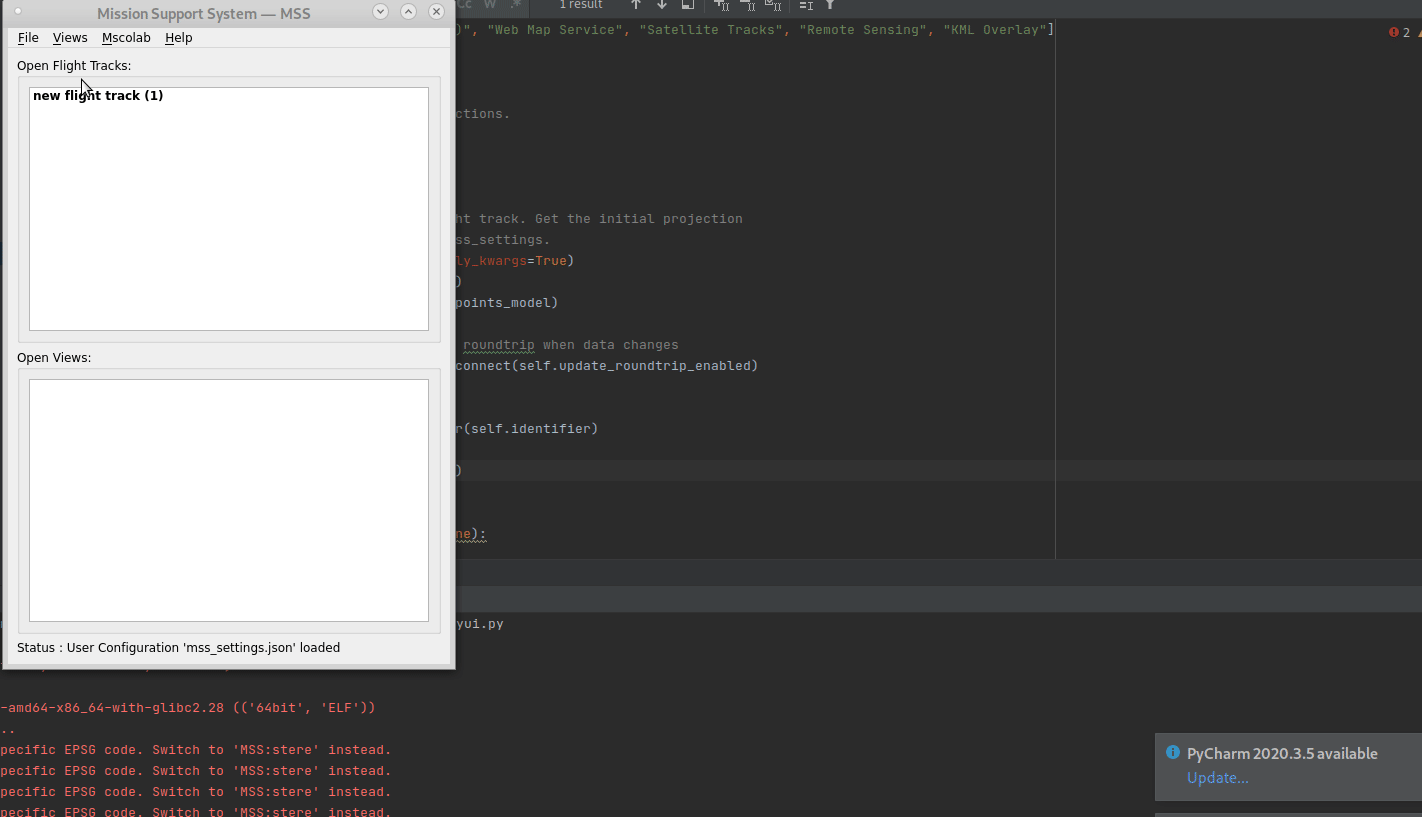Open the Mscolab menu

point(126,37)
